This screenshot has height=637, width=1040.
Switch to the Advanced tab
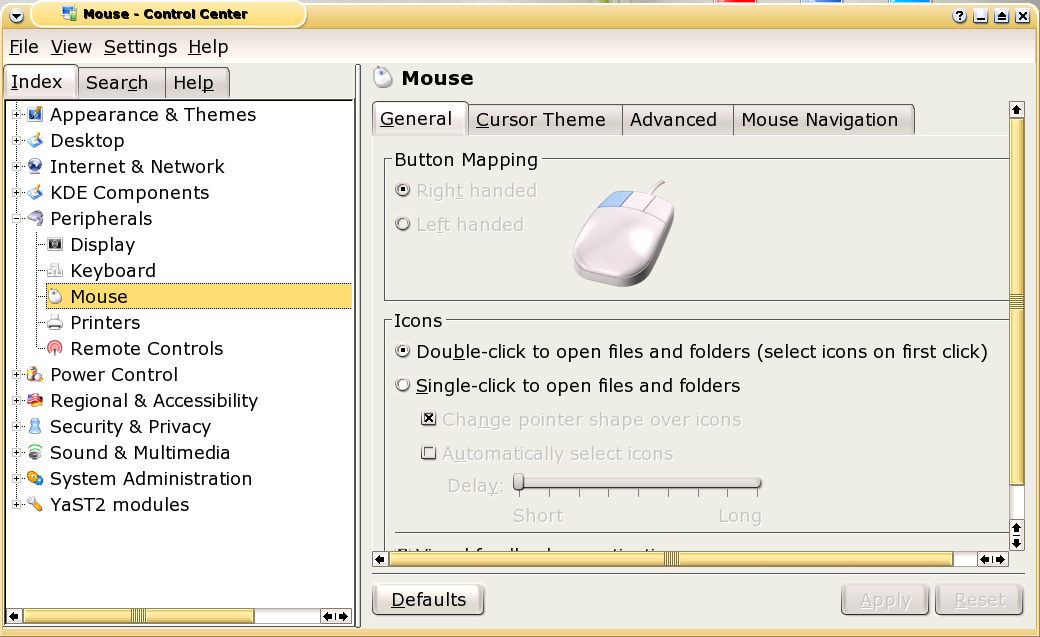[677, 119]
